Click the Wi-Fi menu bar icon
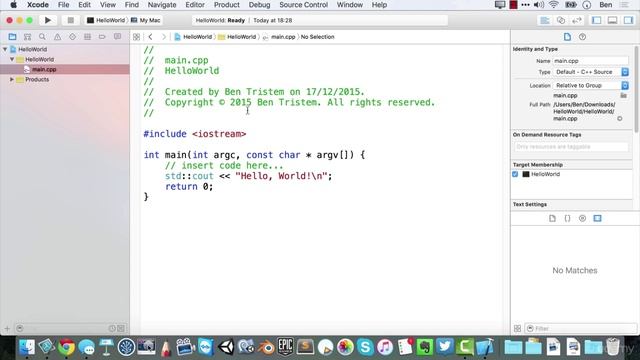Image resolution: width=640 pixels, height=360 pixels. tap(553, 5)
